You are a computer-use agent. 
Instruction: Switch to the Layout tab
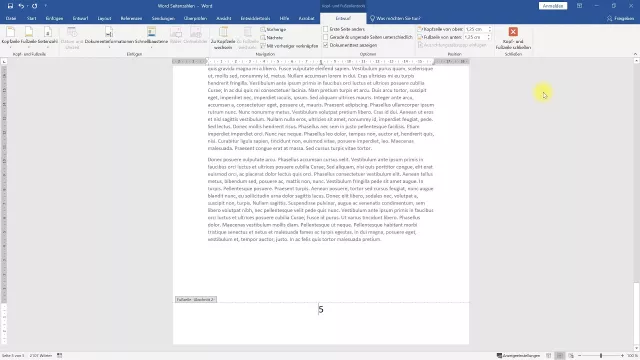[x=104, y=18]
